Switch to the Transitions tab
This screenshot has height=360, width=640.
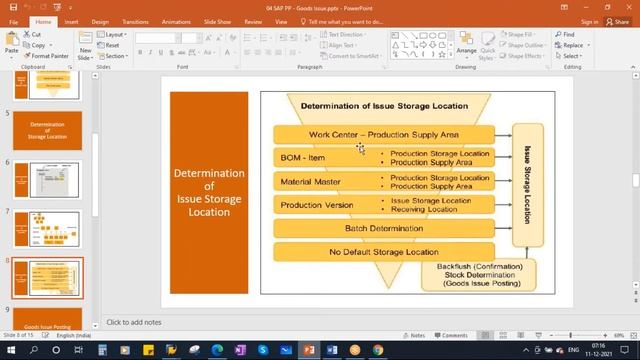tap(135, 22)
